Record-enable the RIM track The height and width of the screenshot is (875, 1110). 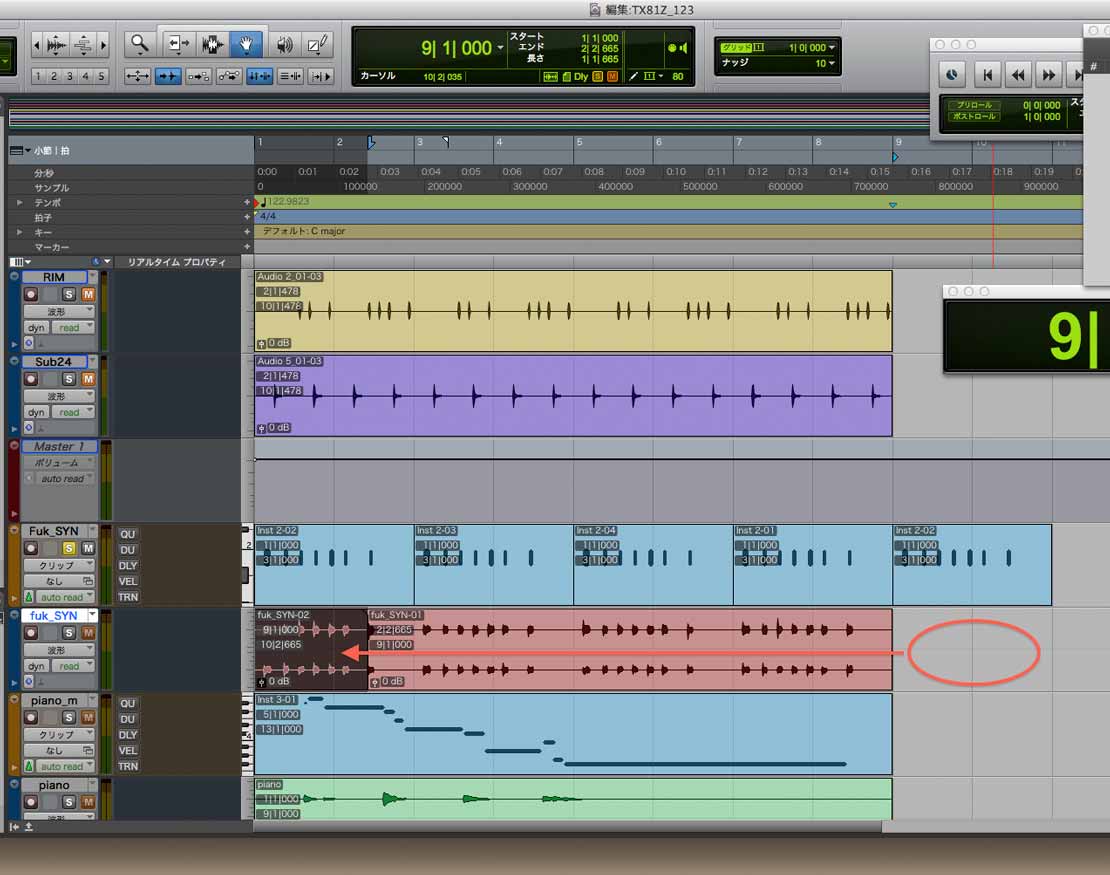30,294
